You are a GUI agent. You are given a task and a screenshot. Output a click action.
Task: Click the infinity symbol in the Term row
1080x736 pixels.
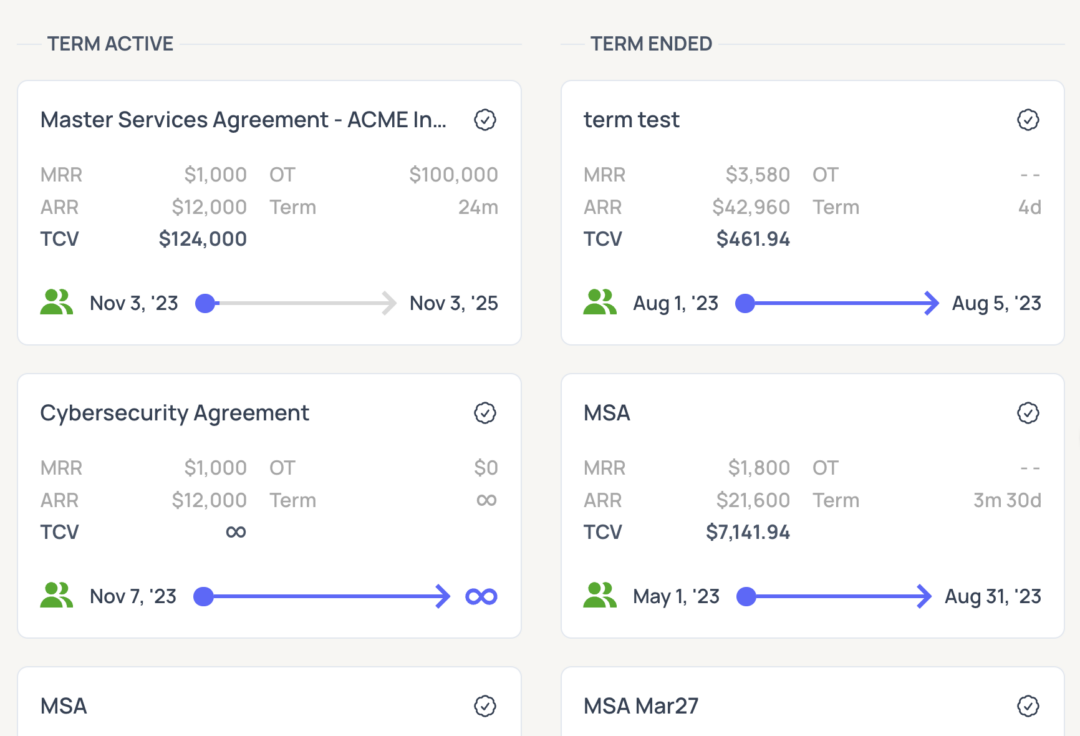pos(487,500)
